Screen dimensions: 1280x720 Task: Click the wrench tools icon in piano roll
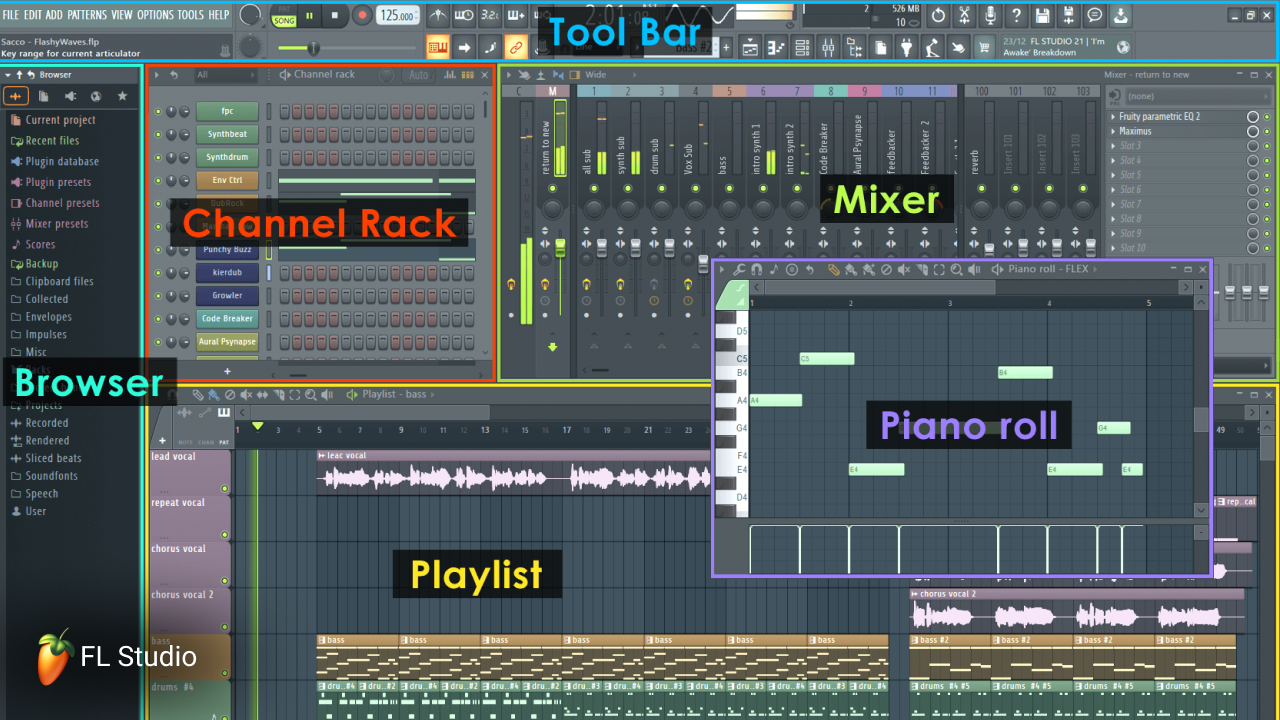pyautogui.click(x=739, y=269)
